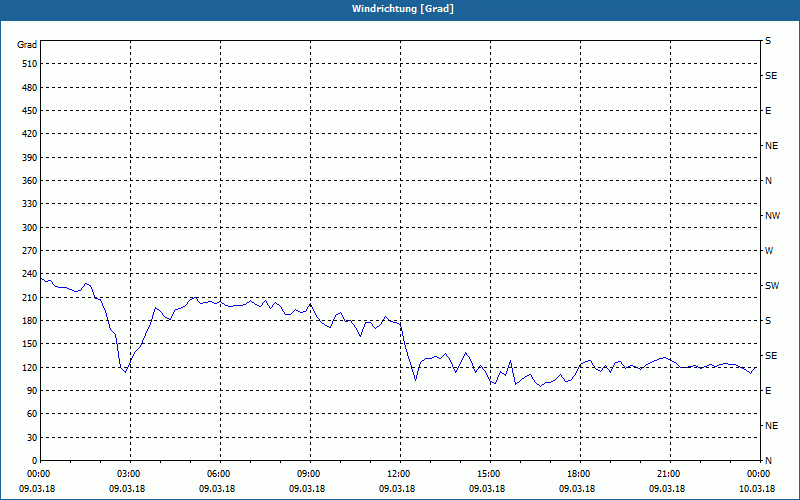Click the '09:00' time label
This screenshot has width=800, height=500.
310,474
